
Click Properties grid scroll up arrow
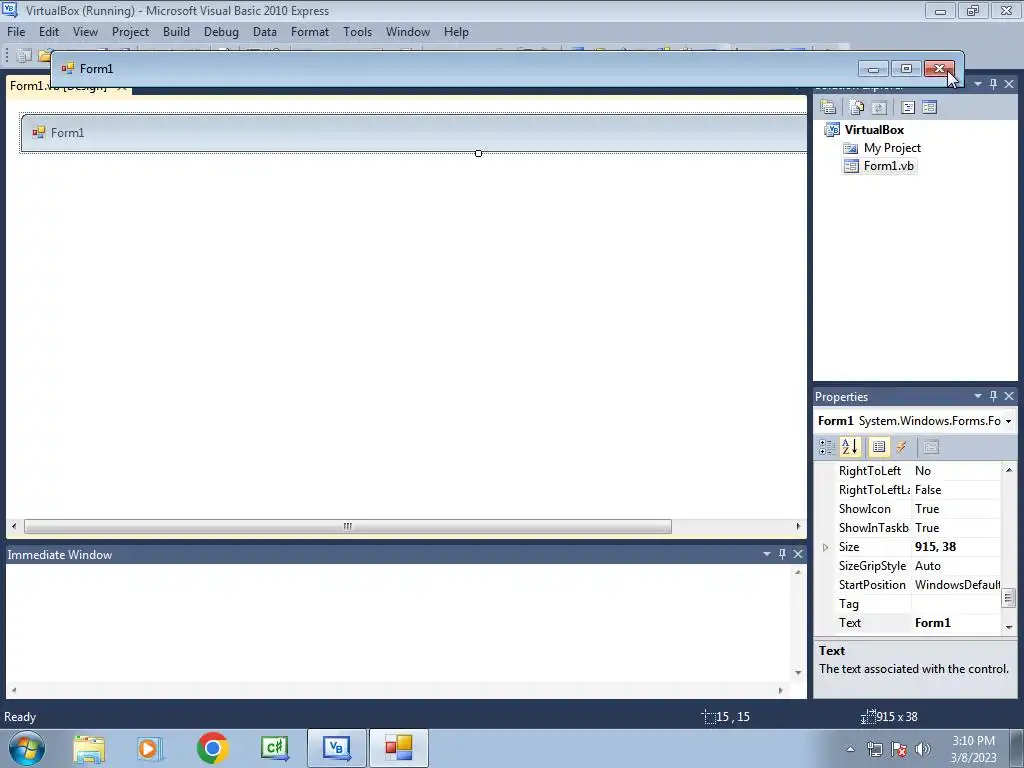coord(1009,470)
